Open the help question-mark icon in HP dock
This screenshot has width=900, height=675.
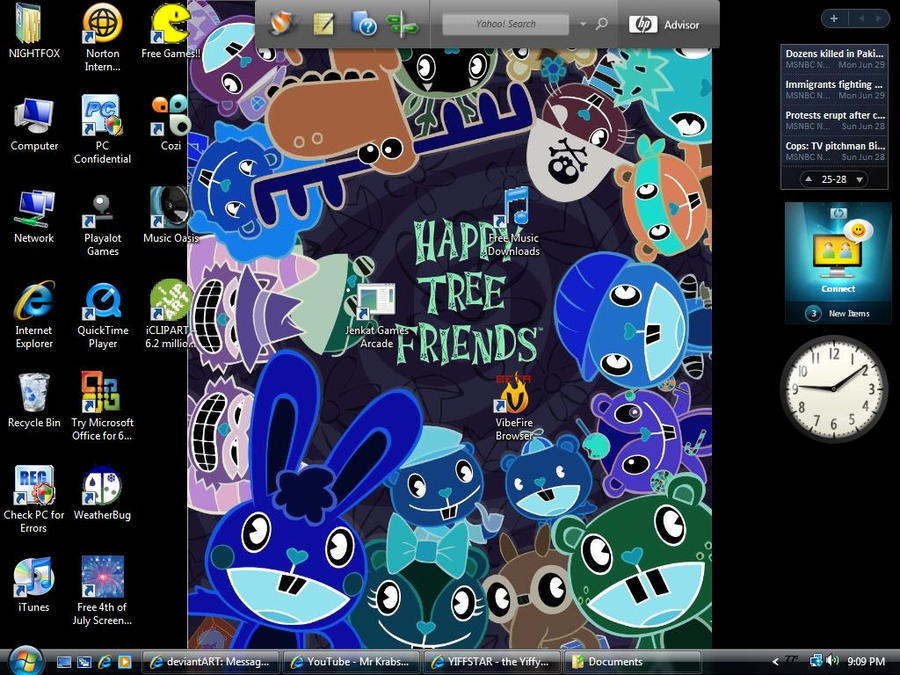(x=364, y=24)
